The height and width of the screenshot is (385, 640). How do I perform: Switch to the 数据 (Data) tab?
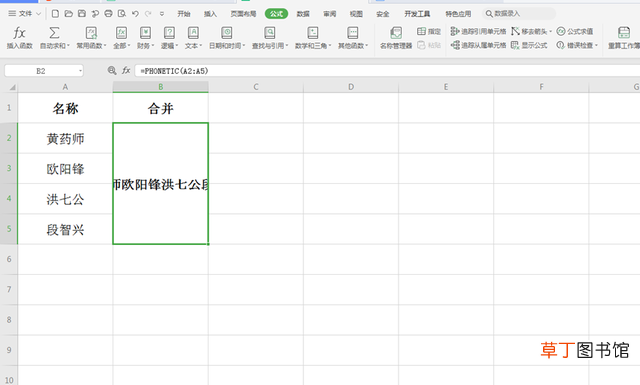[x=303, y=14]
